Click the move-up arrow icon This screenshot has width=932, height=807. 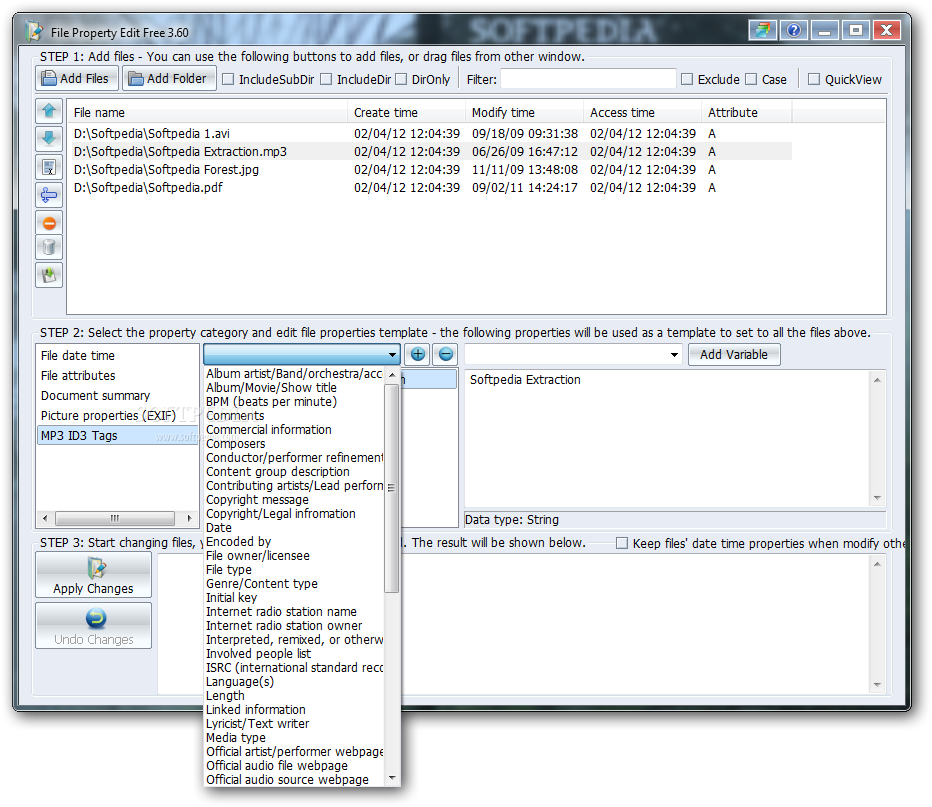pos(49,111)
